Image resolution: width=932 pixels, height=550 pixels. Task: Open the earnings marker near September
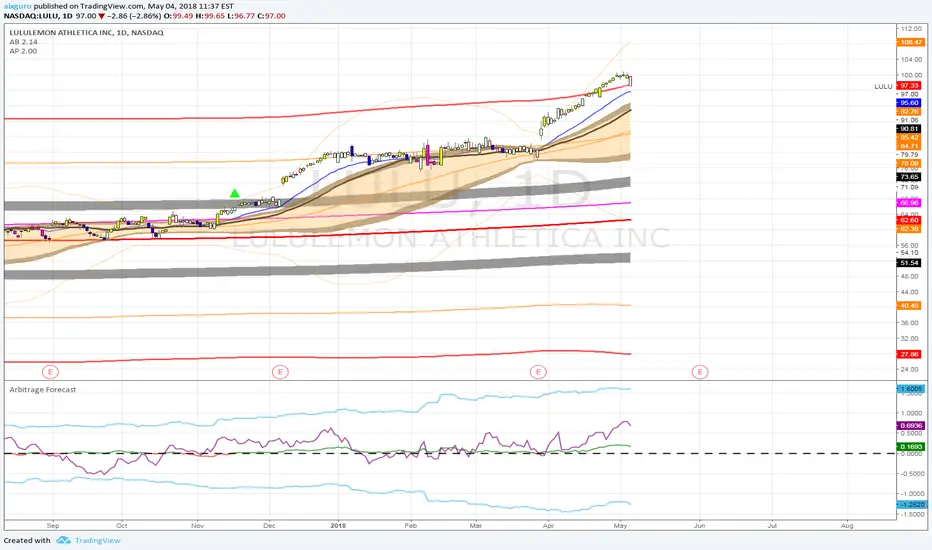coord(51,372)
